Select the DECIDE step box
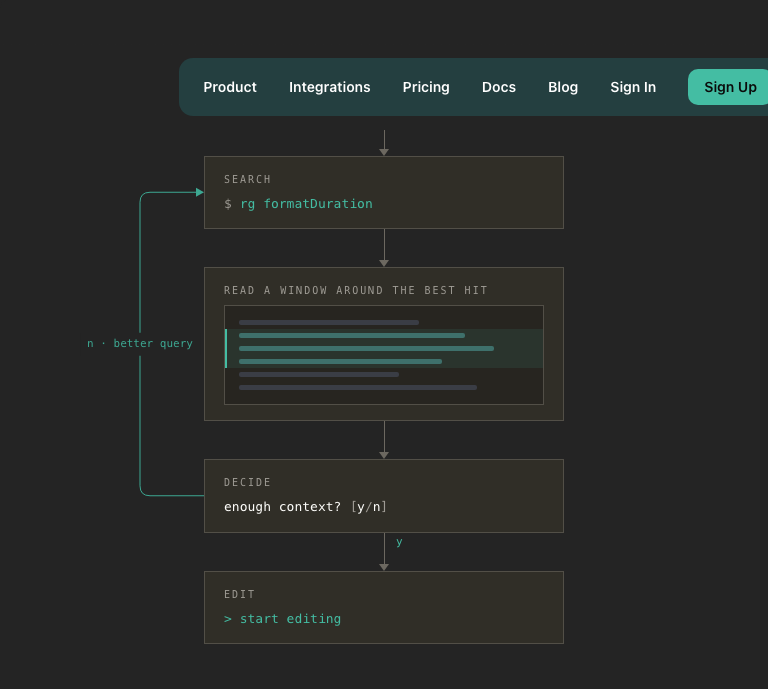The height and width of the screenshot is (689, 768). [384, 496]
